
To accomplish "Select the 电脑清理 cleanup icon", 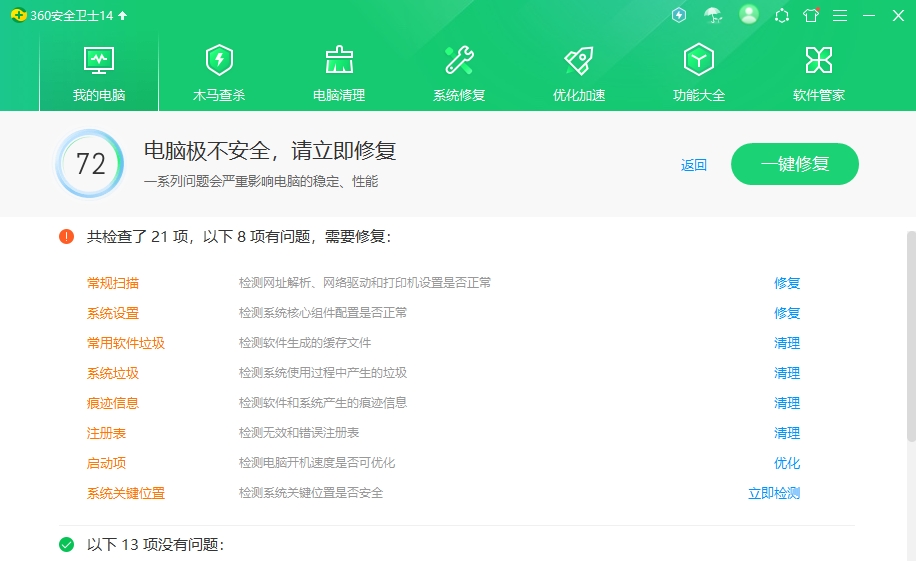I will 338,70.
